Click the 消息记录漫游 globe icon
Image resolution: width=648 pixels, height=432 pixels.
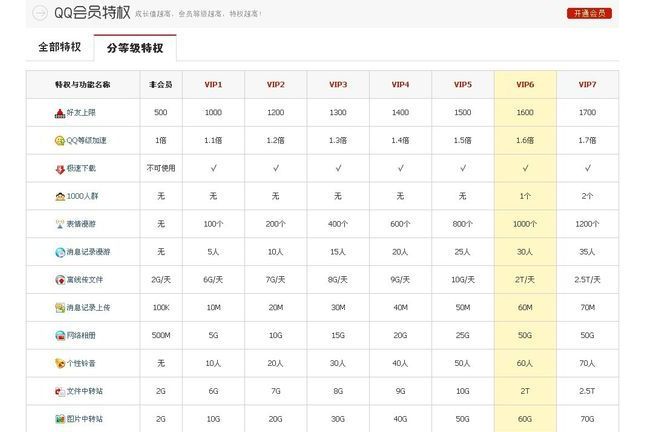coord(60,252)
